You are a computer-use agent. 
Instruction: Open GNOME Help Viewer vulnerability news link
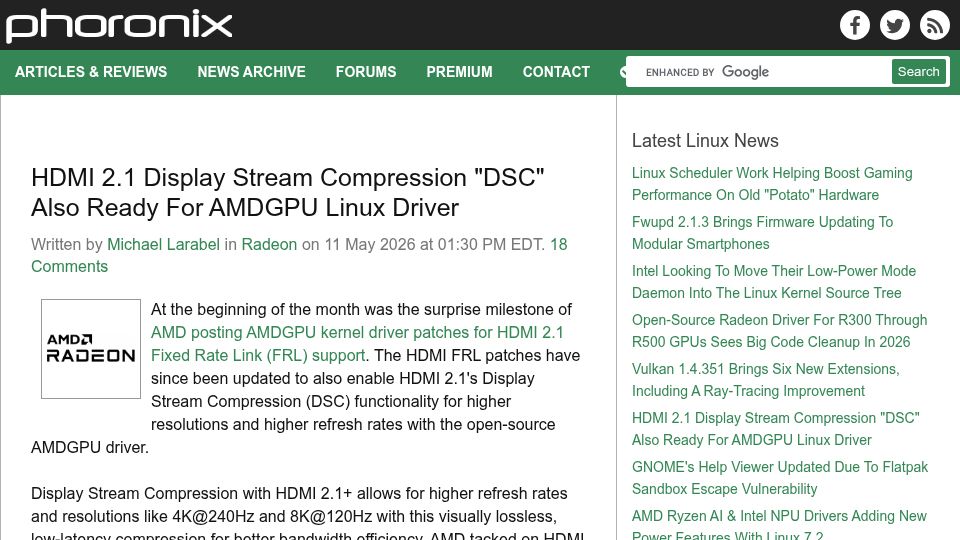[780, 478]
